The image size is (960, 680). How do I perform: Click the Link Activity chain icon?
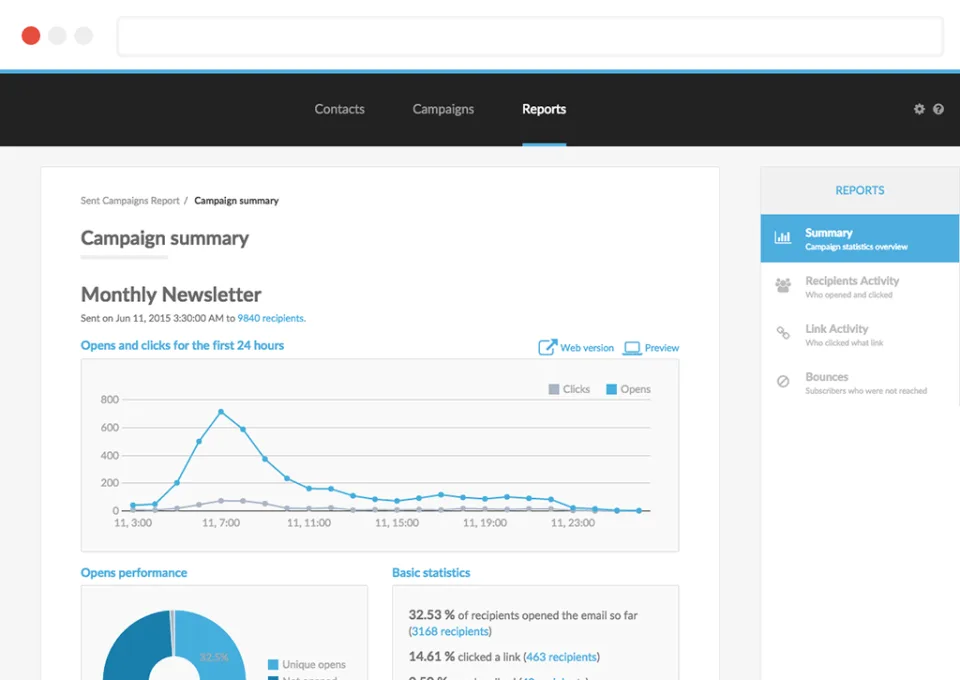(x=782, y=333)
